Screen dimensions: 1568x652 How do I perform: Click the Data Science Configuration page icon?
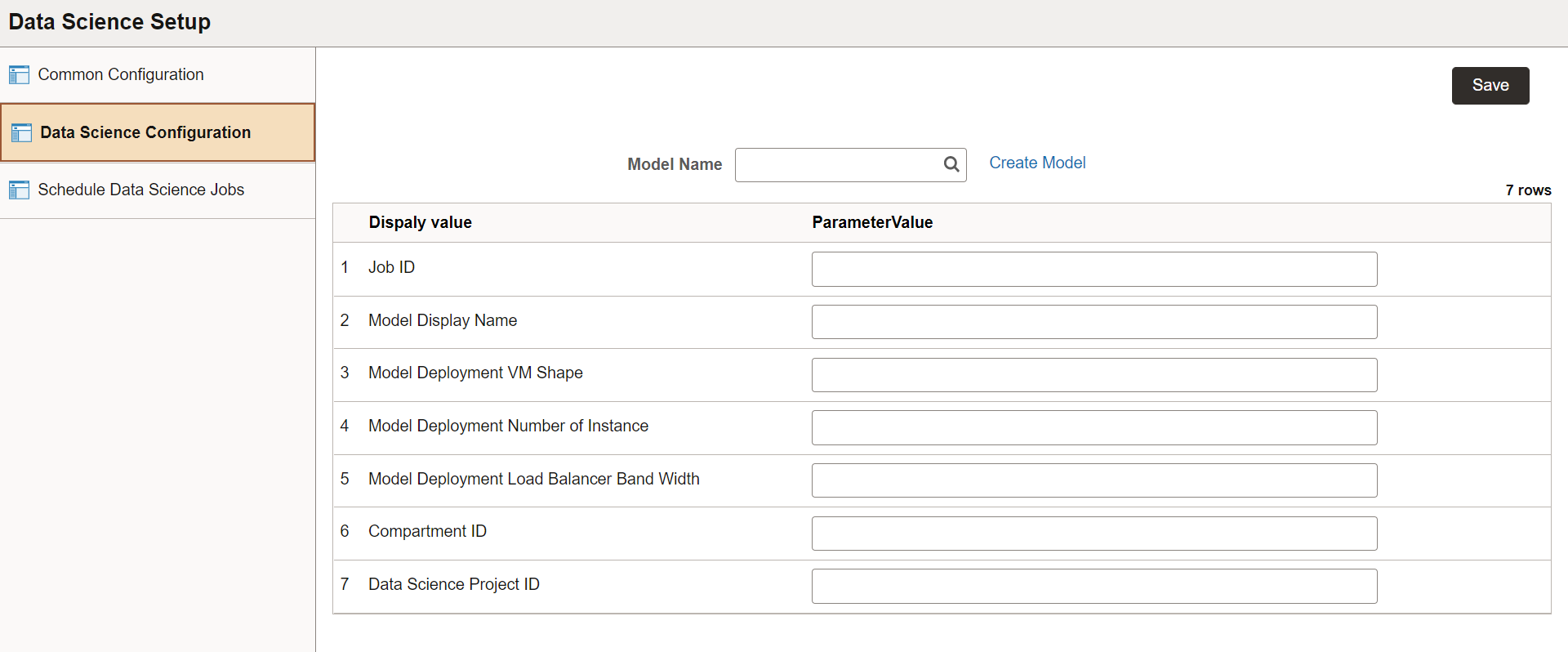click(21, 133)
